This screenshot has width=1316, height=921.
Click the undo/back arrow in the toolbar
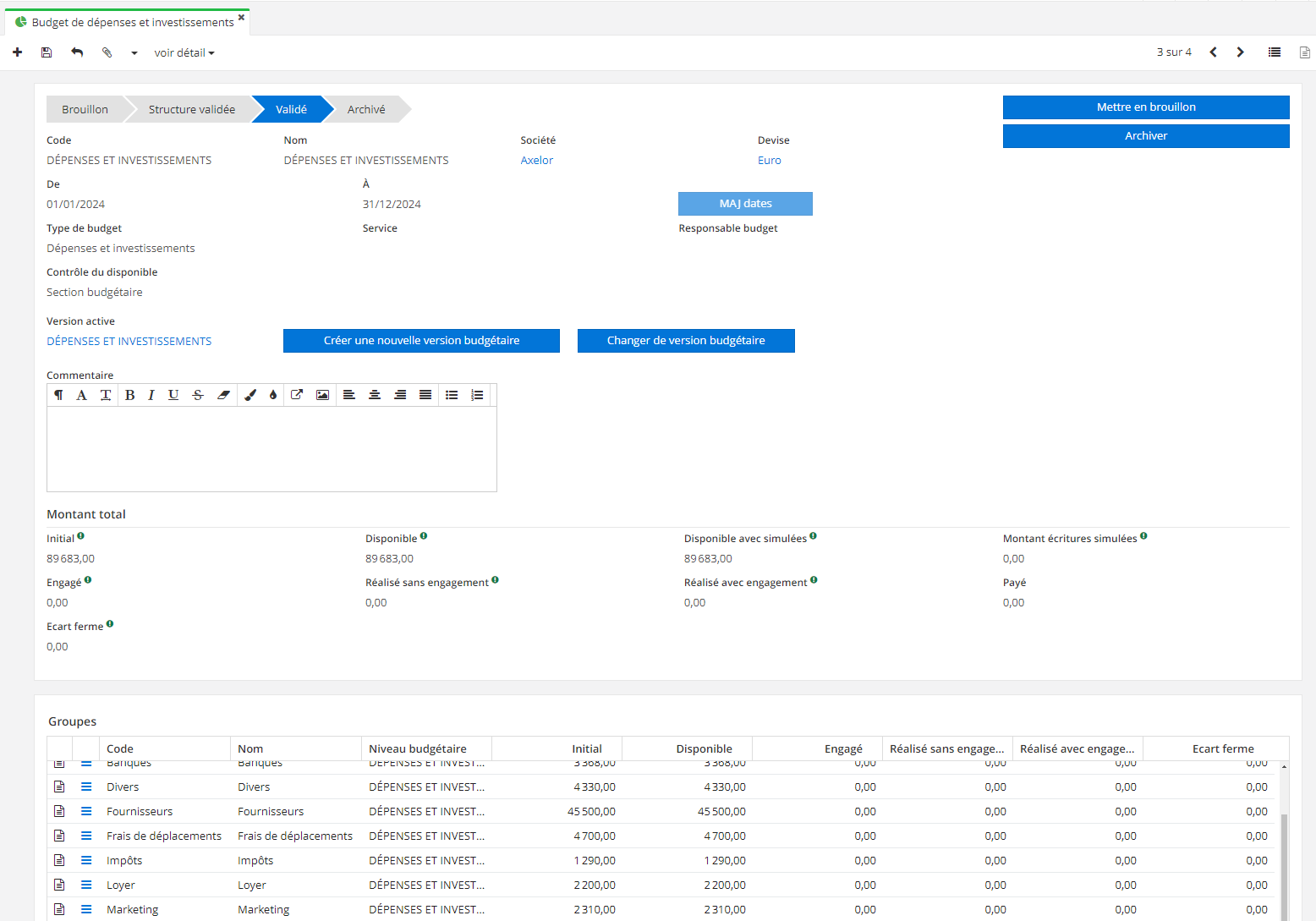pyautogui.click(x=77, y=52)
